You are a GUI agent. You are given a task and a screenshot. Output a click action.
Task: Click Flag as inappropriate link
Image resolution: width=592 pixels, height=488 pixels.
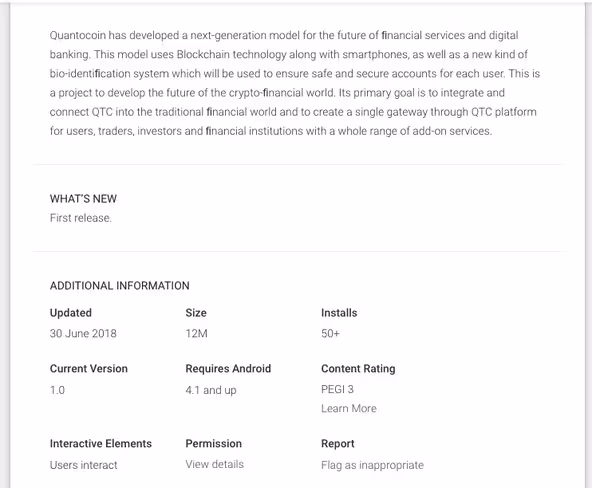(x=372, y=465)
